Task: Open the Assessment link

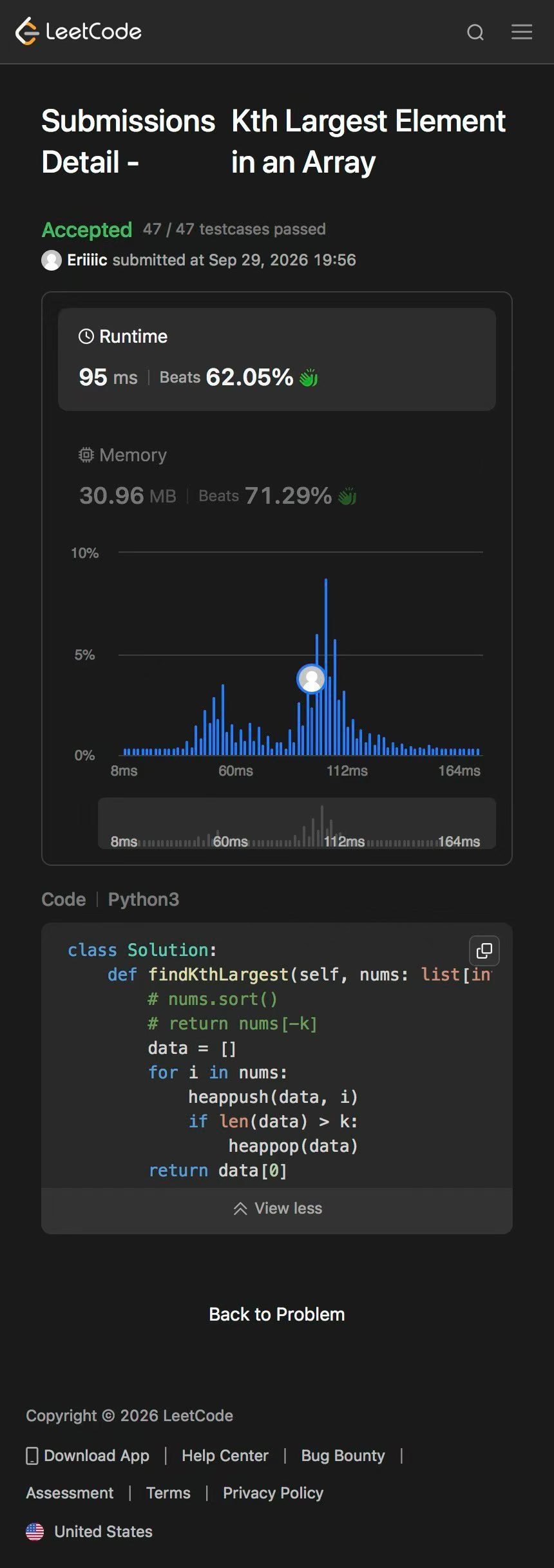Action: click(70, 1493)
